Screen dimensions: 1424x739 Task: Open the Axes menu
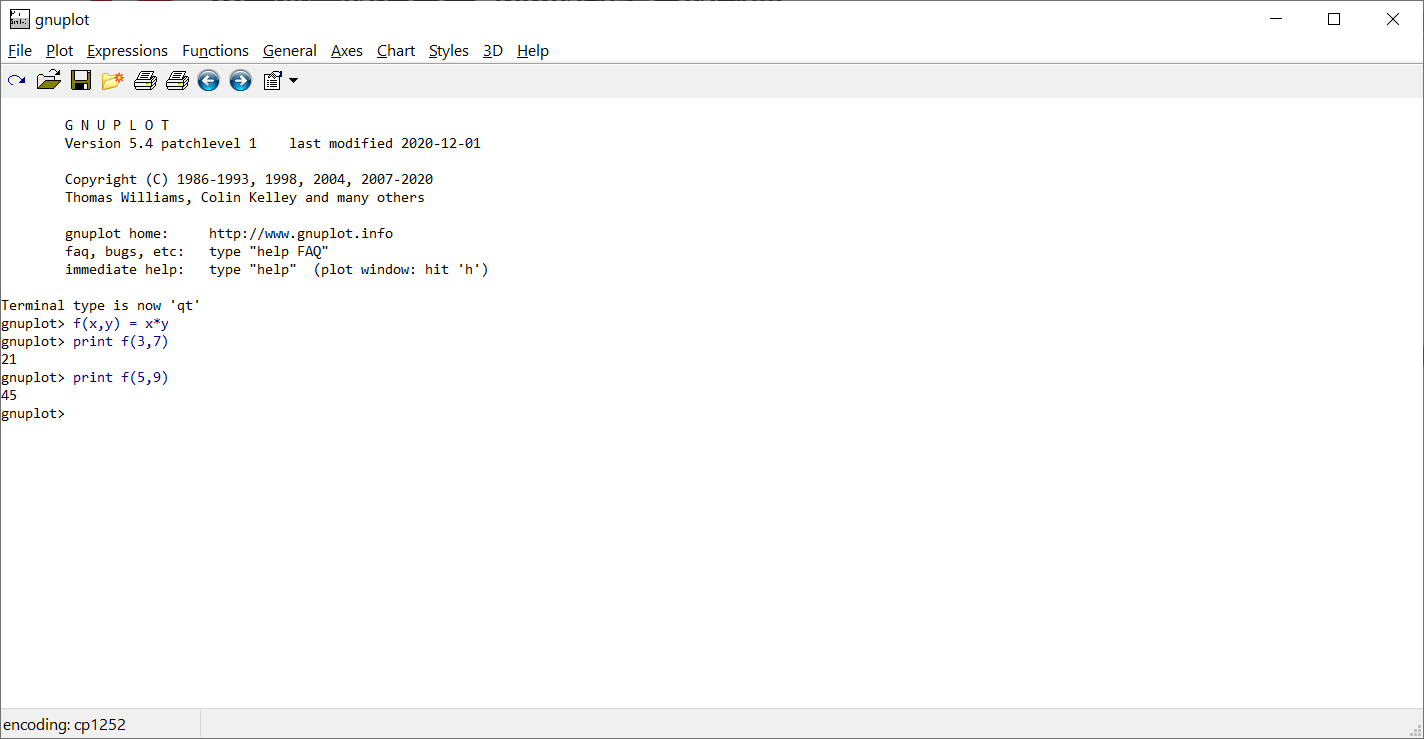(x=347, y=51)
